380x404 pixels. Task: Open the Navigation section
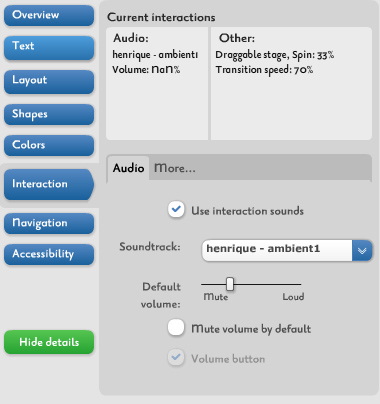pos(49,223)
